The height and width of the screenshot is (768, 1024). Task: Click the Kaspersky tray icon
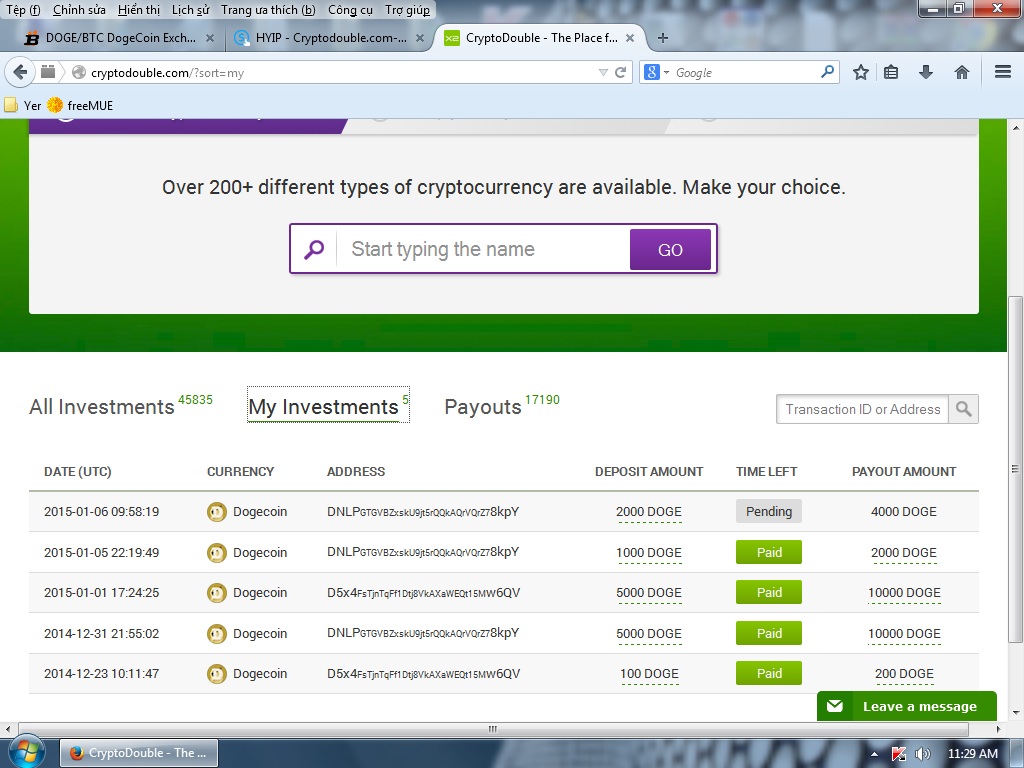(899, 754)
